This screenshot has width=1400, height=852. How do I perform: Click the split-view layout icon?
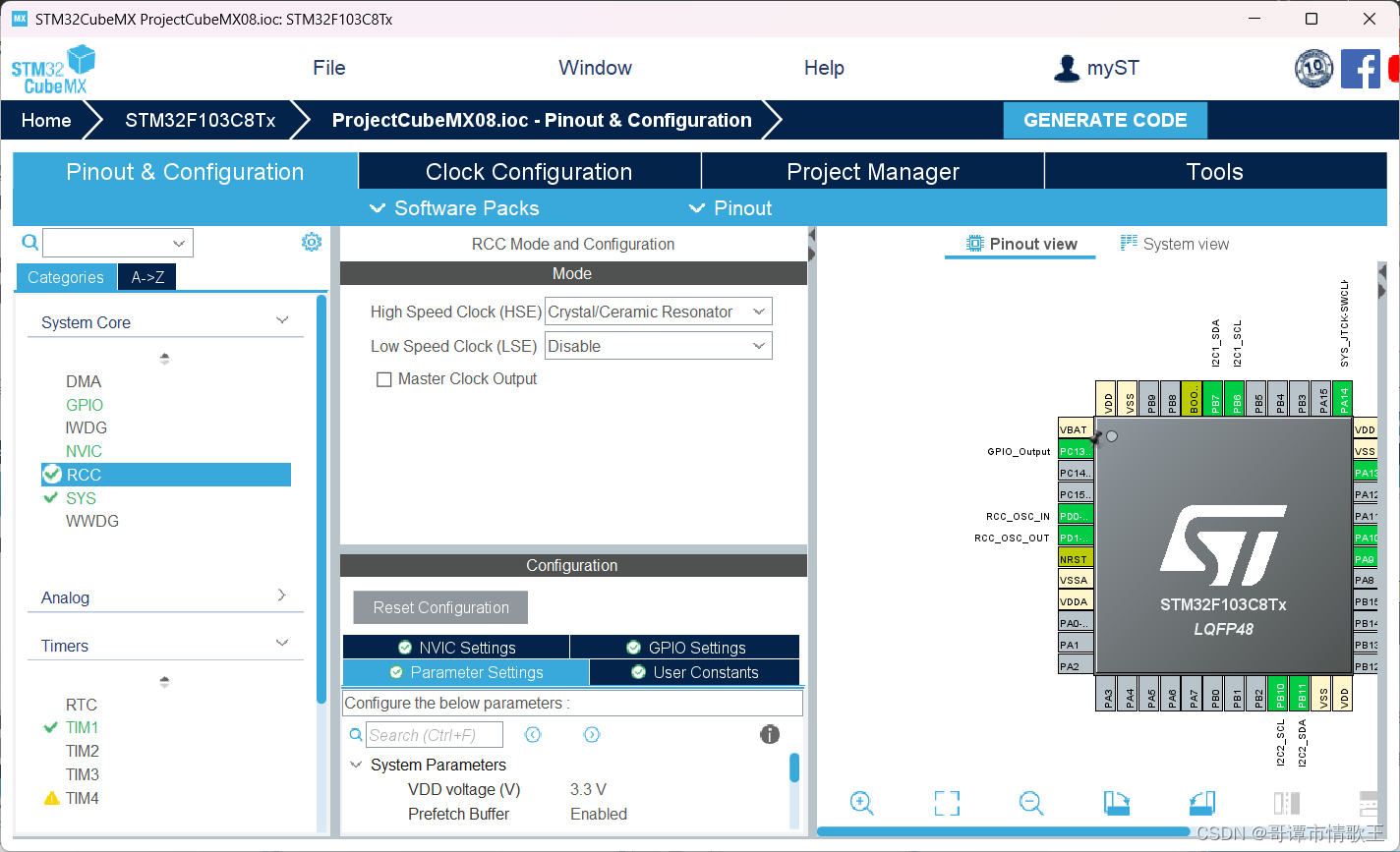pos(1286,803)
